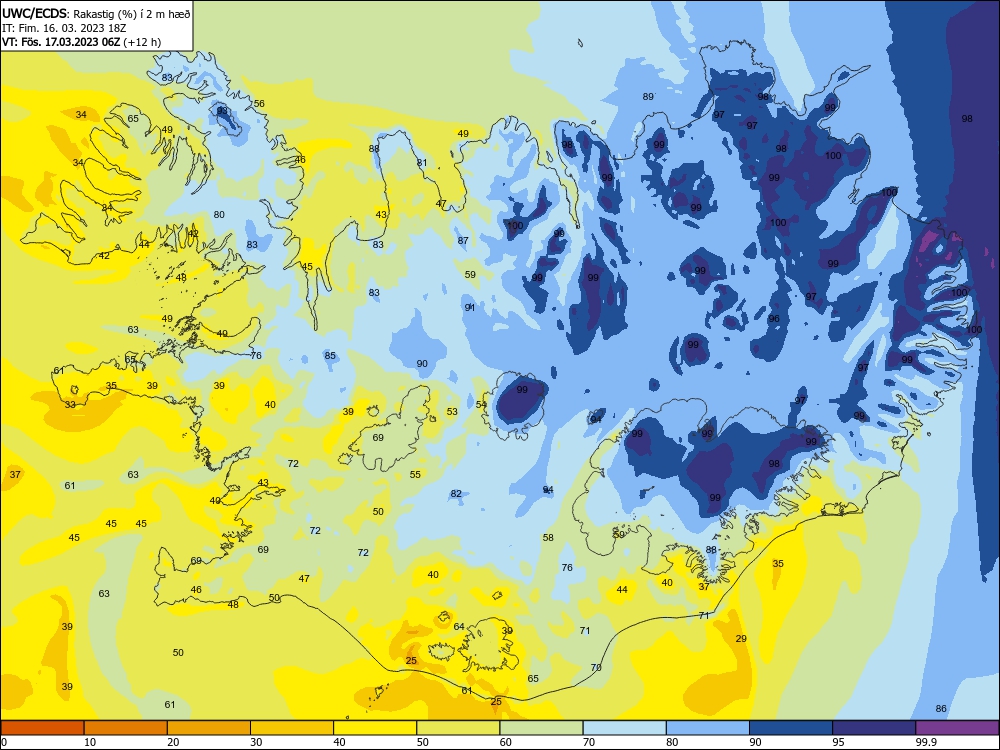Select the 10–20 orange legend color block
Viewport: 1000px width, 750px height.
coord(126,728)
